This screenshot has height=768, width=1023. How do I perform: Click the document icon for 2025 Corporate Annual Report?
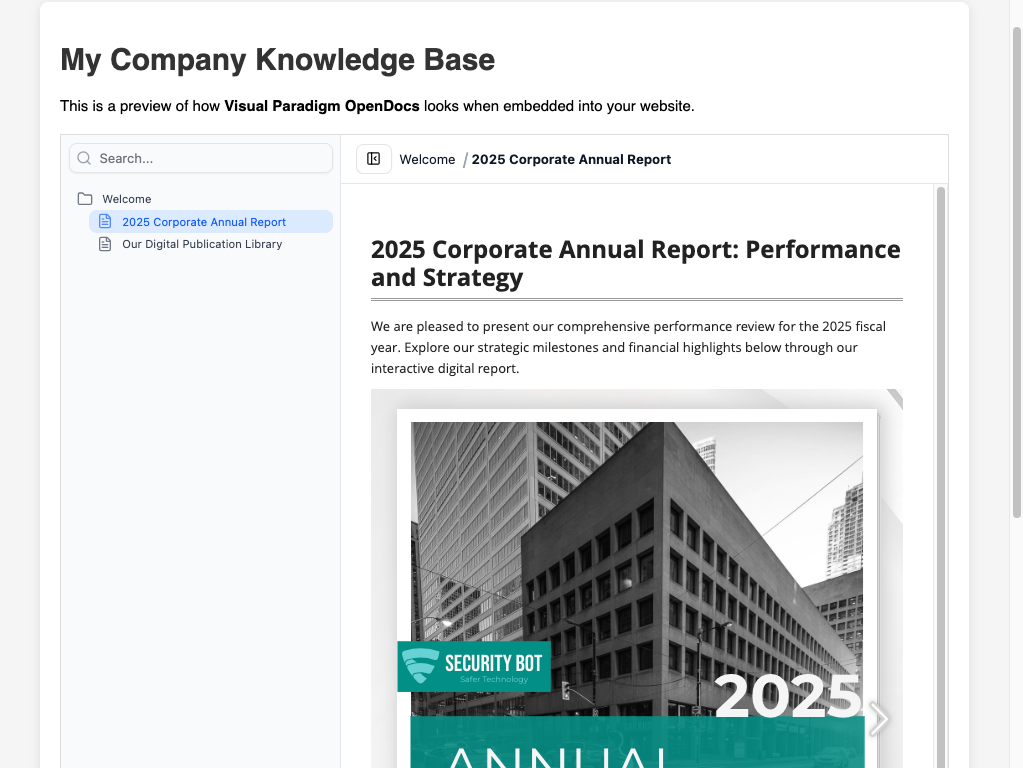[105, 221]
